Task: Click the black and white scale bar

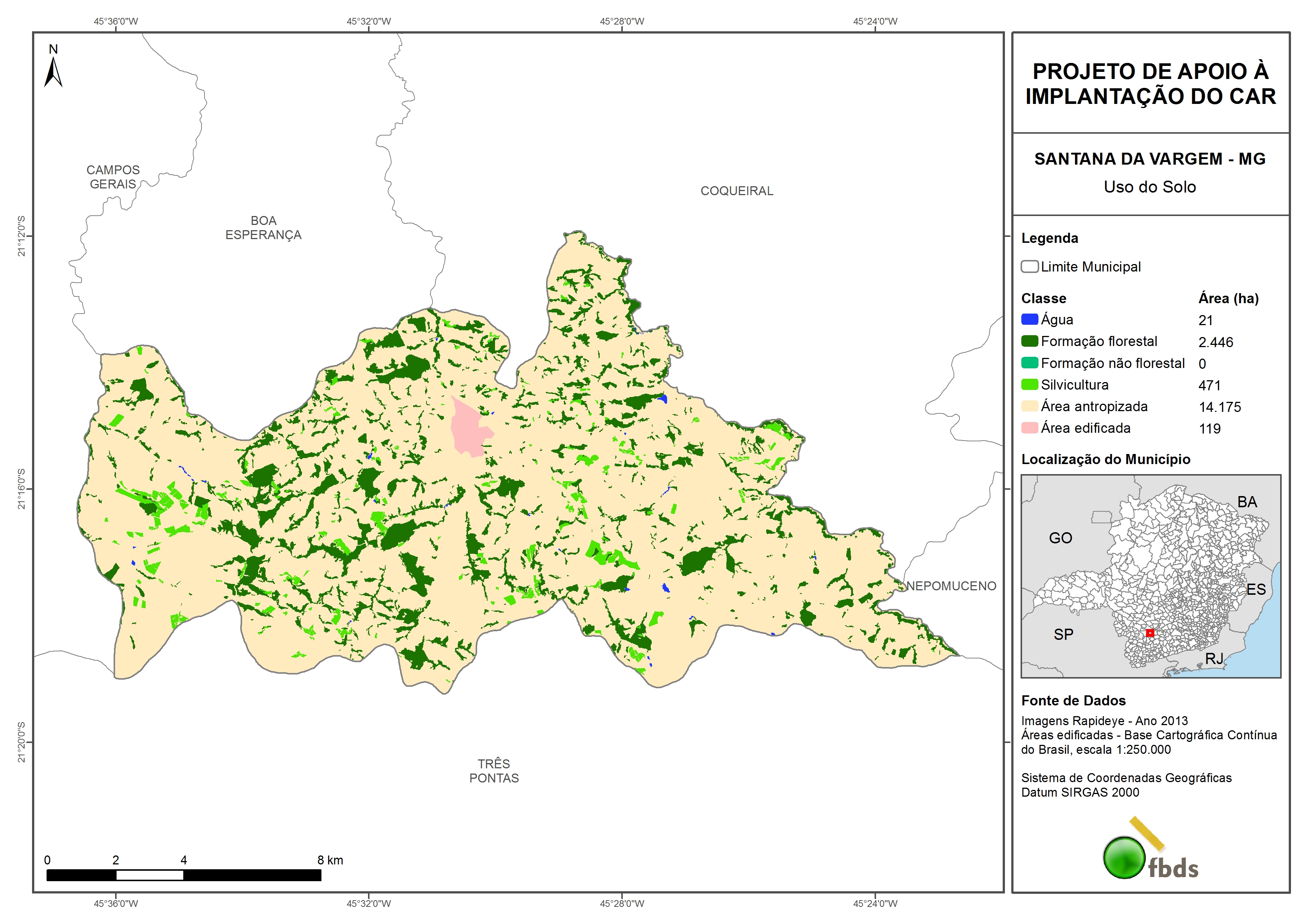Action: point(183,875)
